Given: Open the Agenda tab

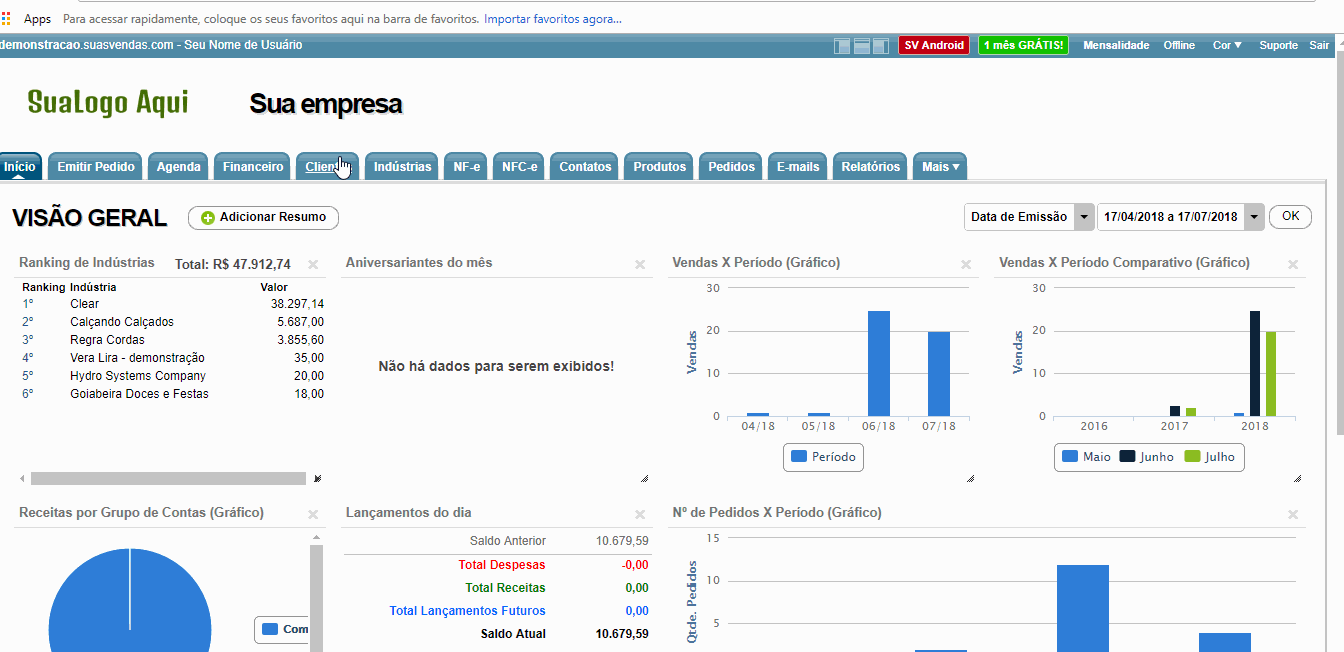Looking at the screenshot, I should [179, 167].
